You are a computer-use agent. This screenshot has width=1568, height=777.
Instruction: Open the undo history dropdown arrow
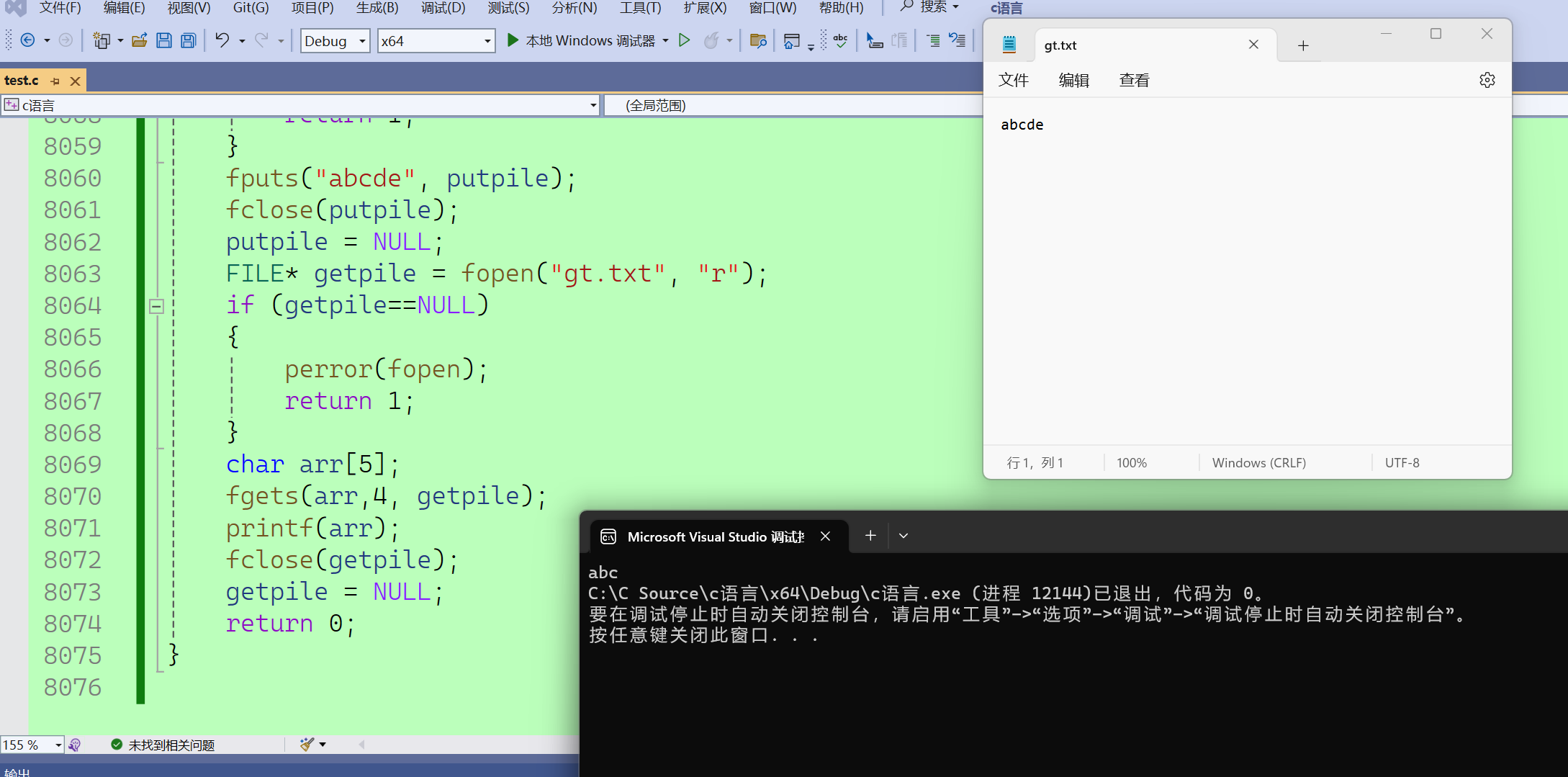pyautogui.click(x=242, y=41)
